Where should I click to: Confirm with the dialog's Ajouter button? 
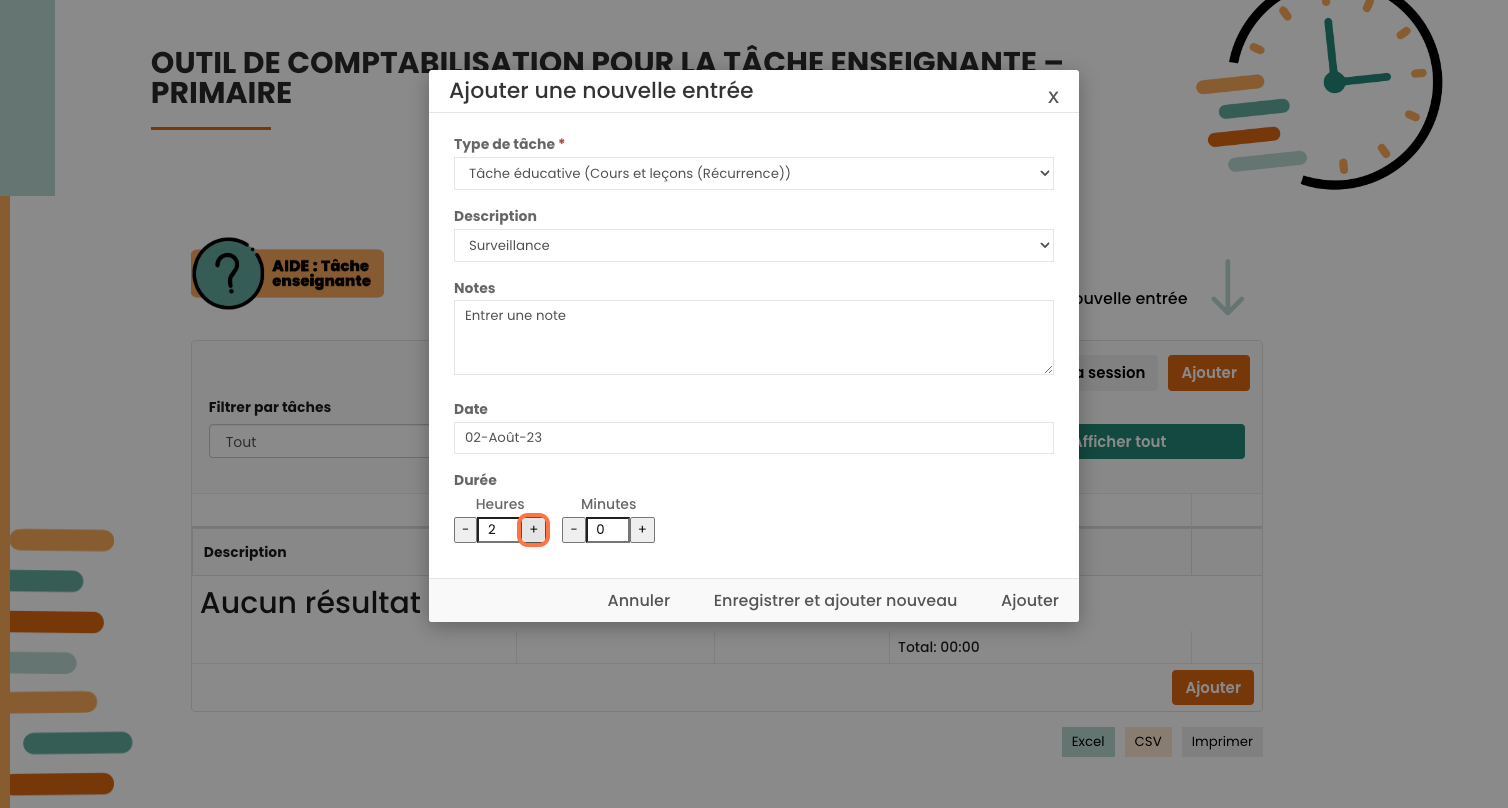pyautogui.click(x=1029, y=600)
